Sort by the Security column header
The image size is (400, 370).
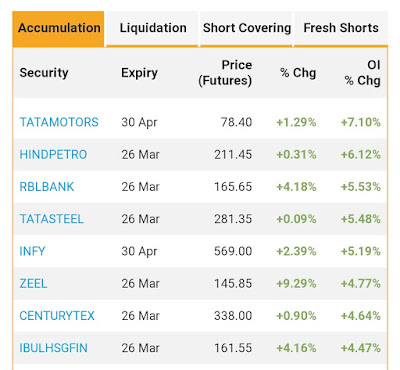pyautogui.click(x=44, y=73)
